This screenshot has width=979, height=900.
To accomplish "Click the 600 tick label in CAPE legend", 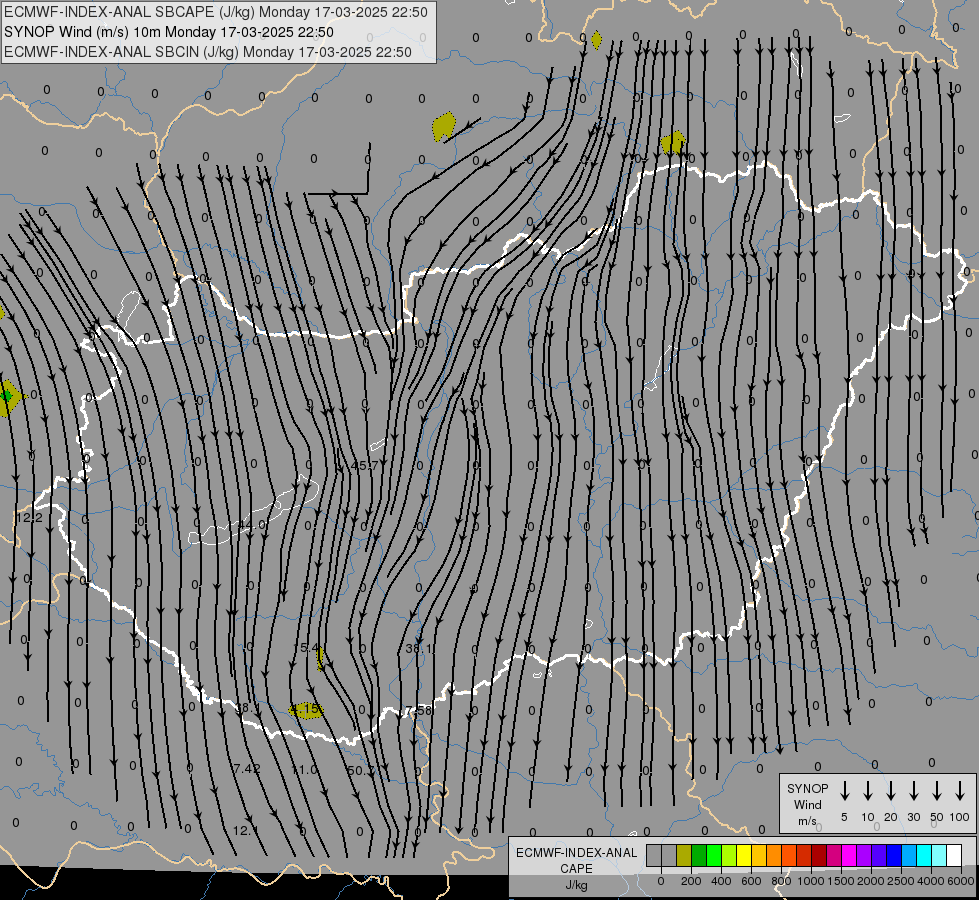I will pos(751,881).
